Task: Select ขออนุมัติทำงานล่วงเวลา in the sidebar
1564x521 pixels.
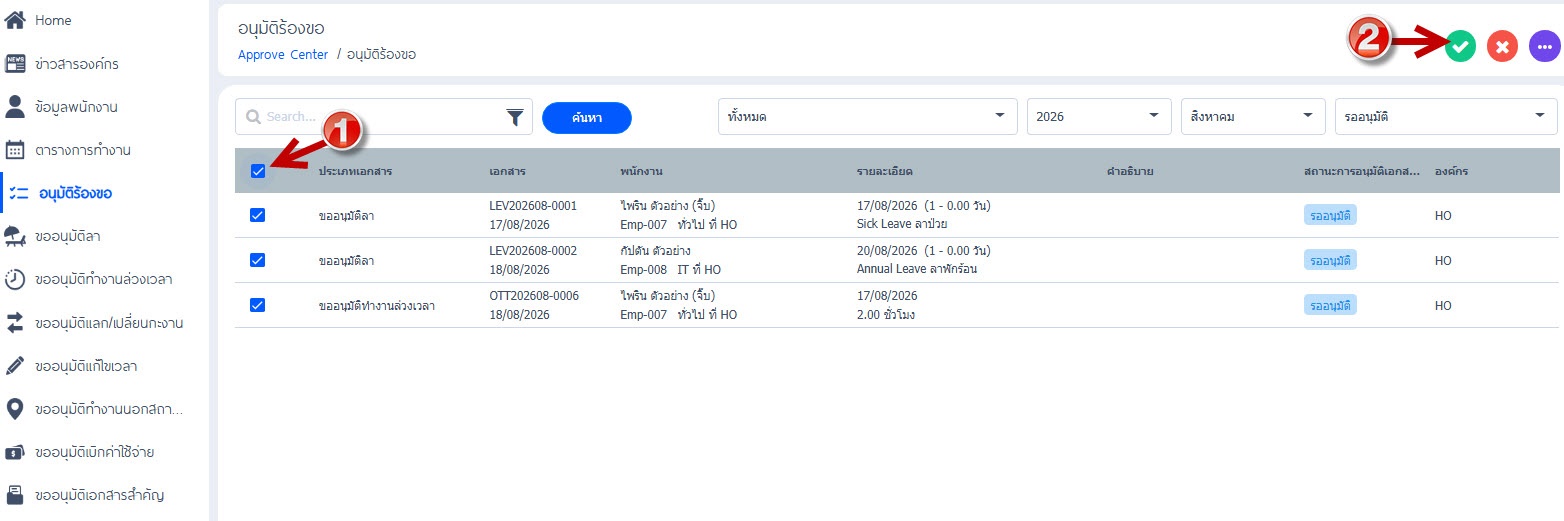Action: pyautogui.click(x=104, y=279)
